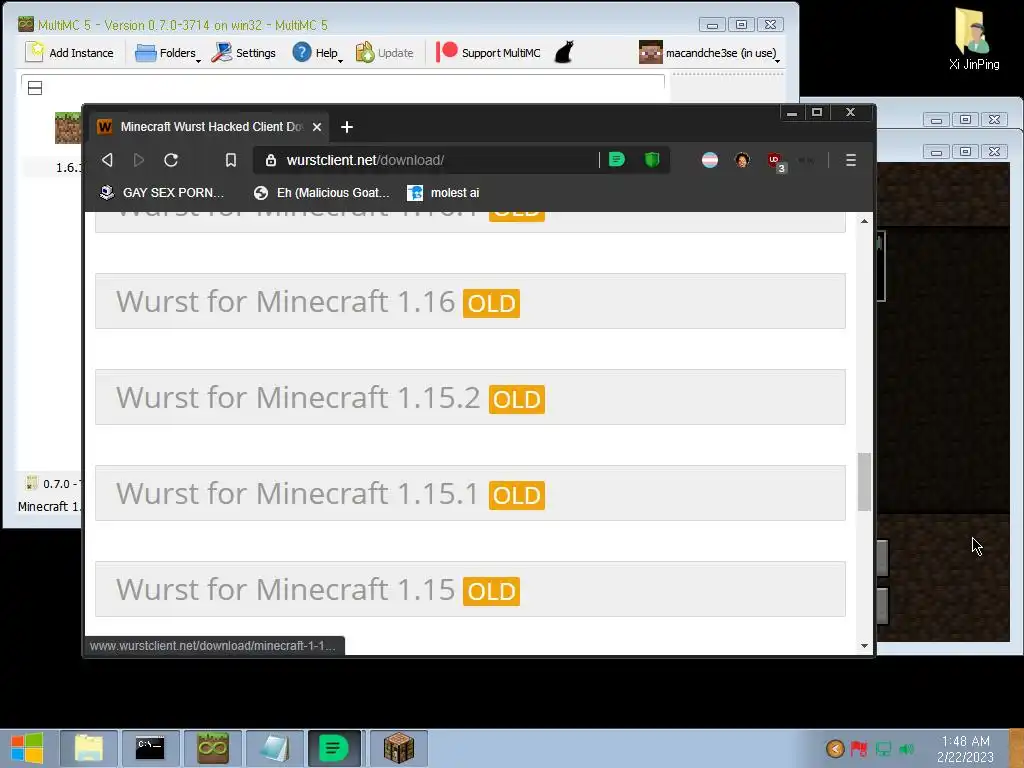This screenshot has width=1024, height=768.
Task: Expand Wurst for Minecraft 1.15 section
Action: [x=470, y=589]
